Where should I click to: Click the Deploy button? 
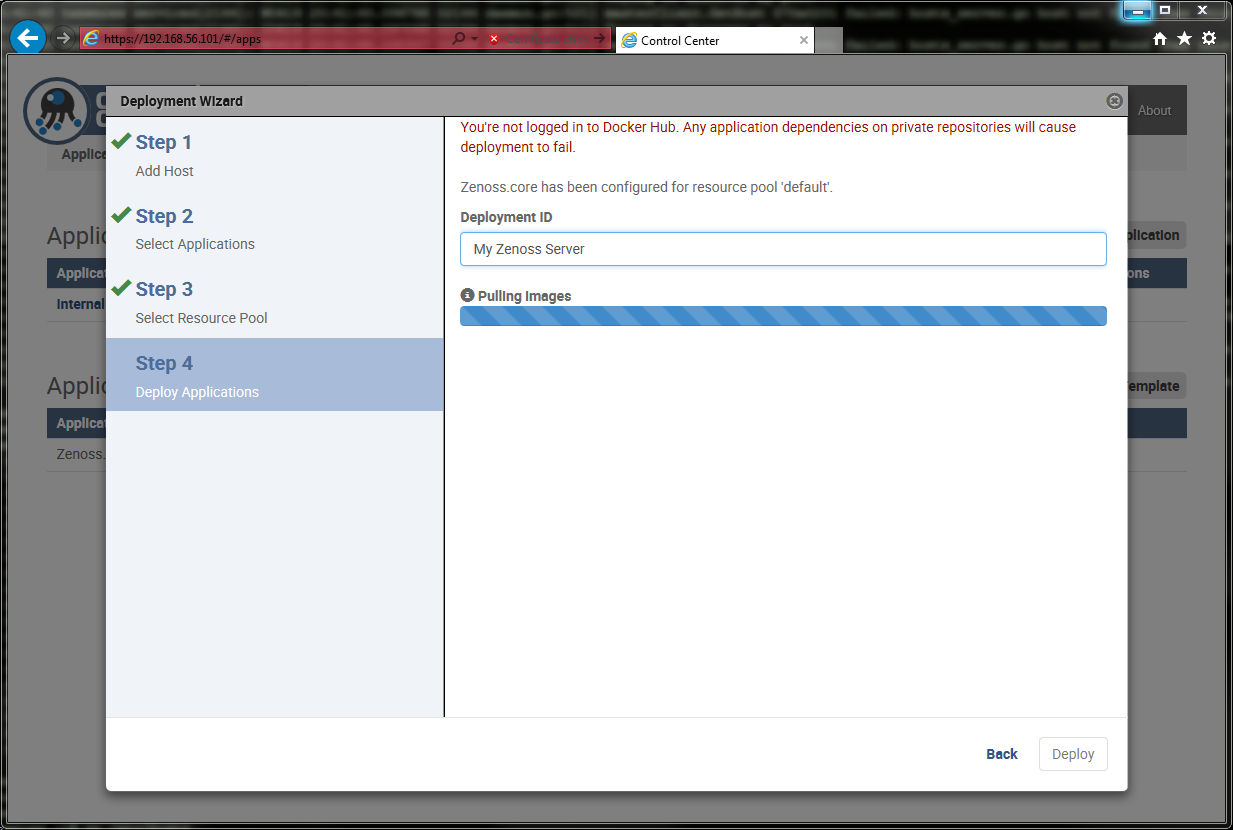click(x=1073, y=754)
